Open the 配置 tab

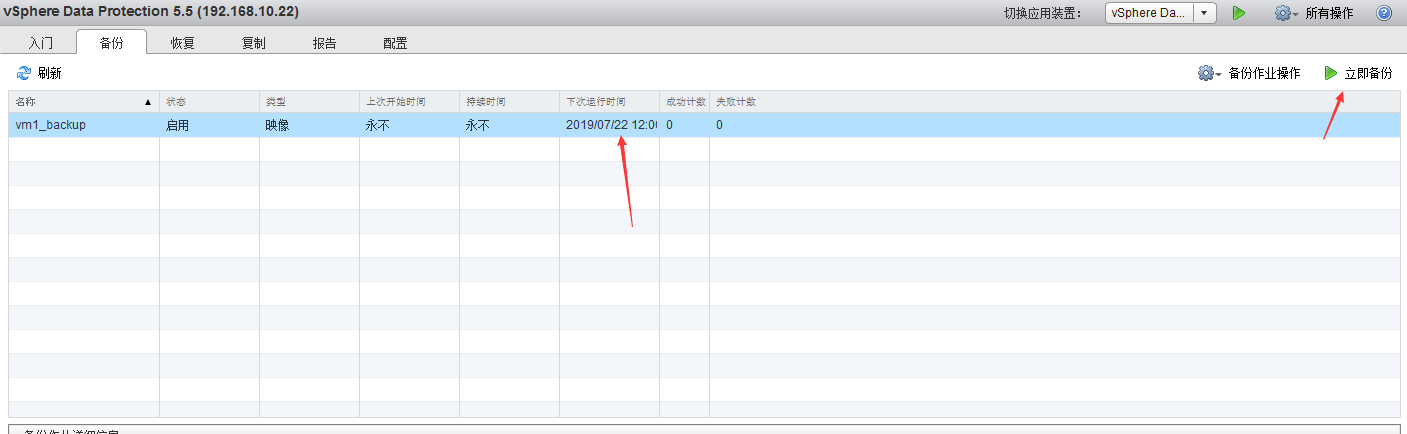[395, 43]
